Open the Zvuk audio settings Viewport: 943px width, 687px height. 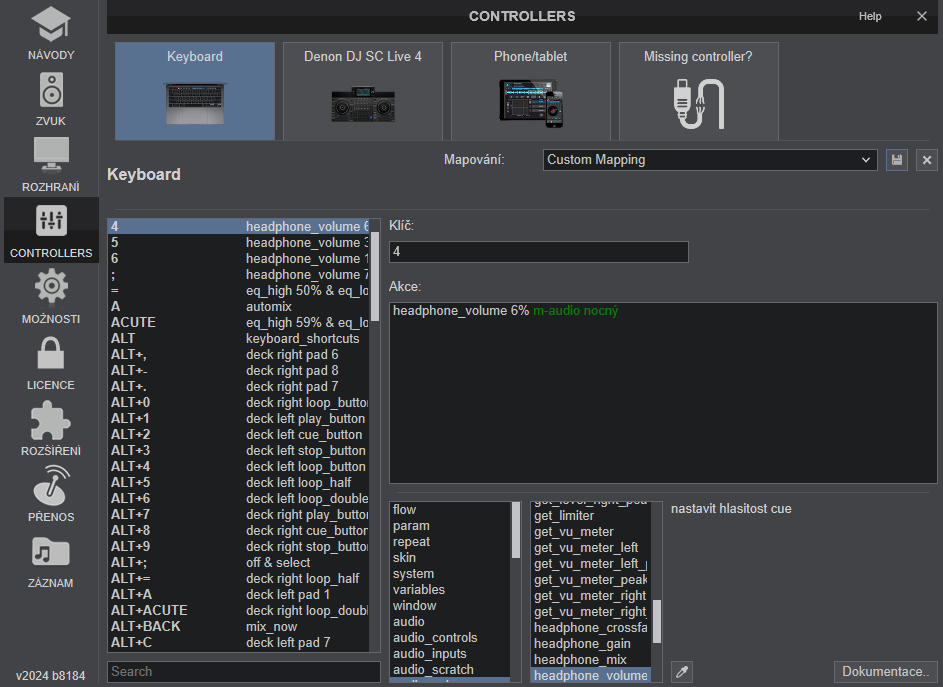pos(51,99)
